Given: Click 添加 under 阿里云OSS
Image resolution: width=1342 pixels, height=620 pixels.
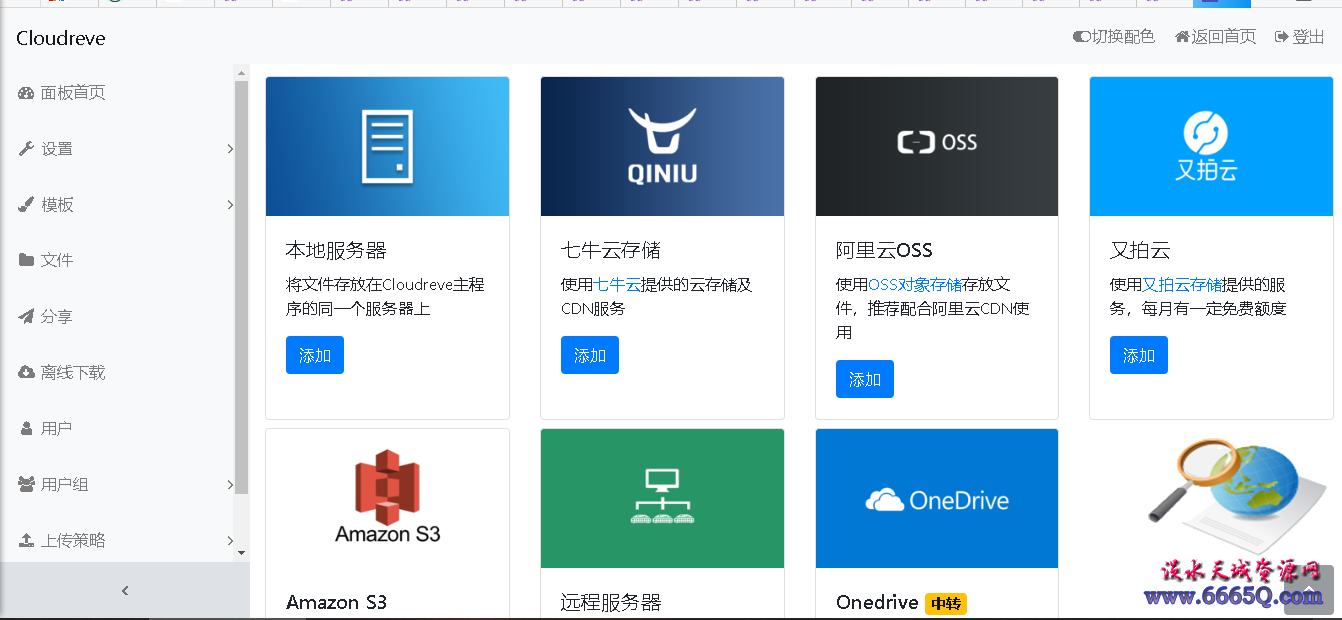Looking at the screenshot, I should coord(865,379).
